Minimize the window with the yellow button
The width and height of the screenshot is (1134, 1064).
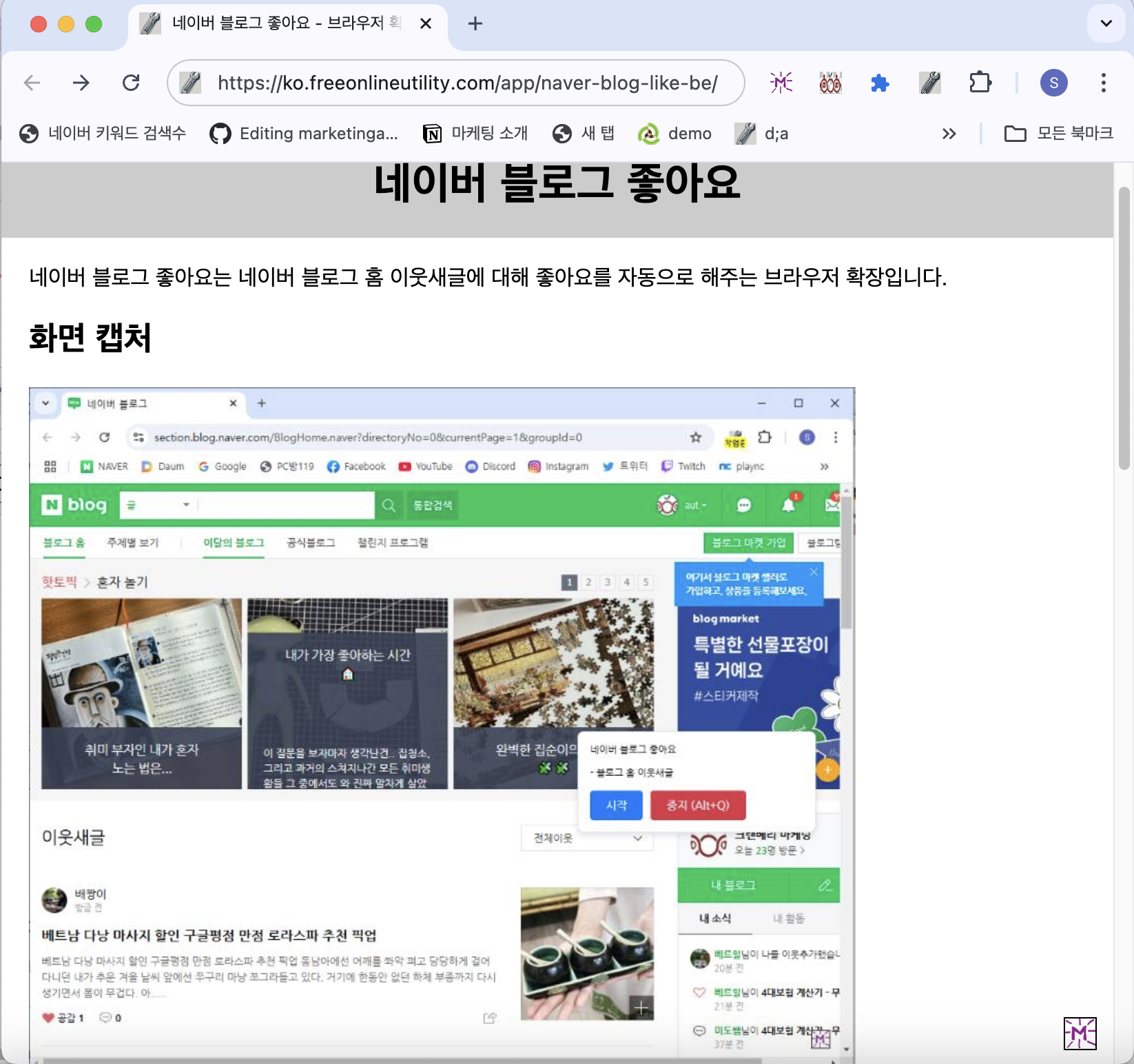pyautogui.click(x=66, y=24)
